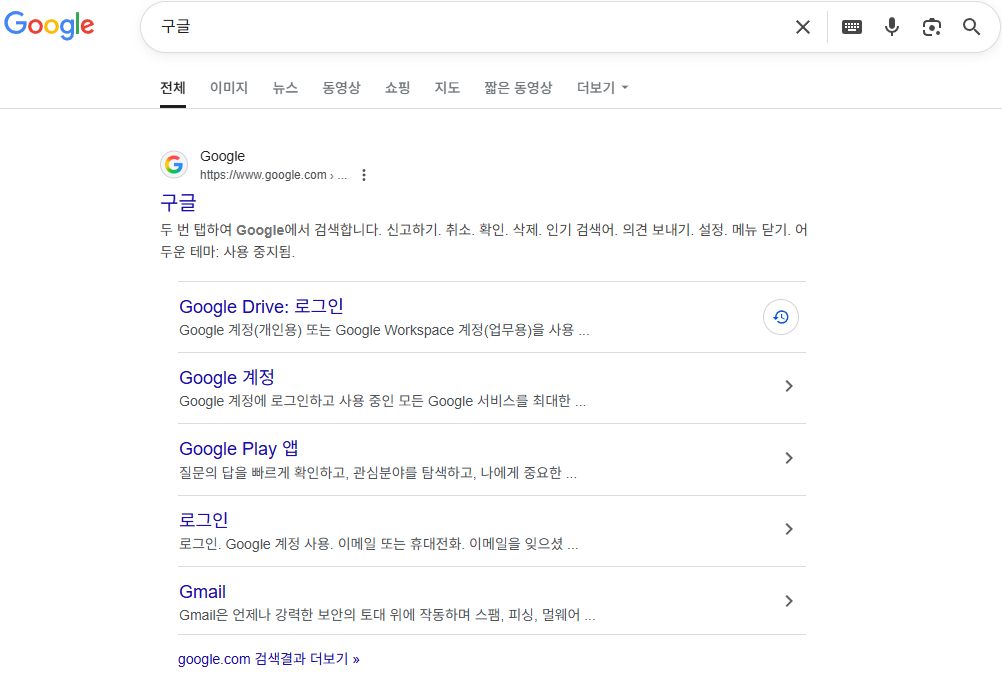Open the 더보기 dropdown in tabs

point(603,88)
